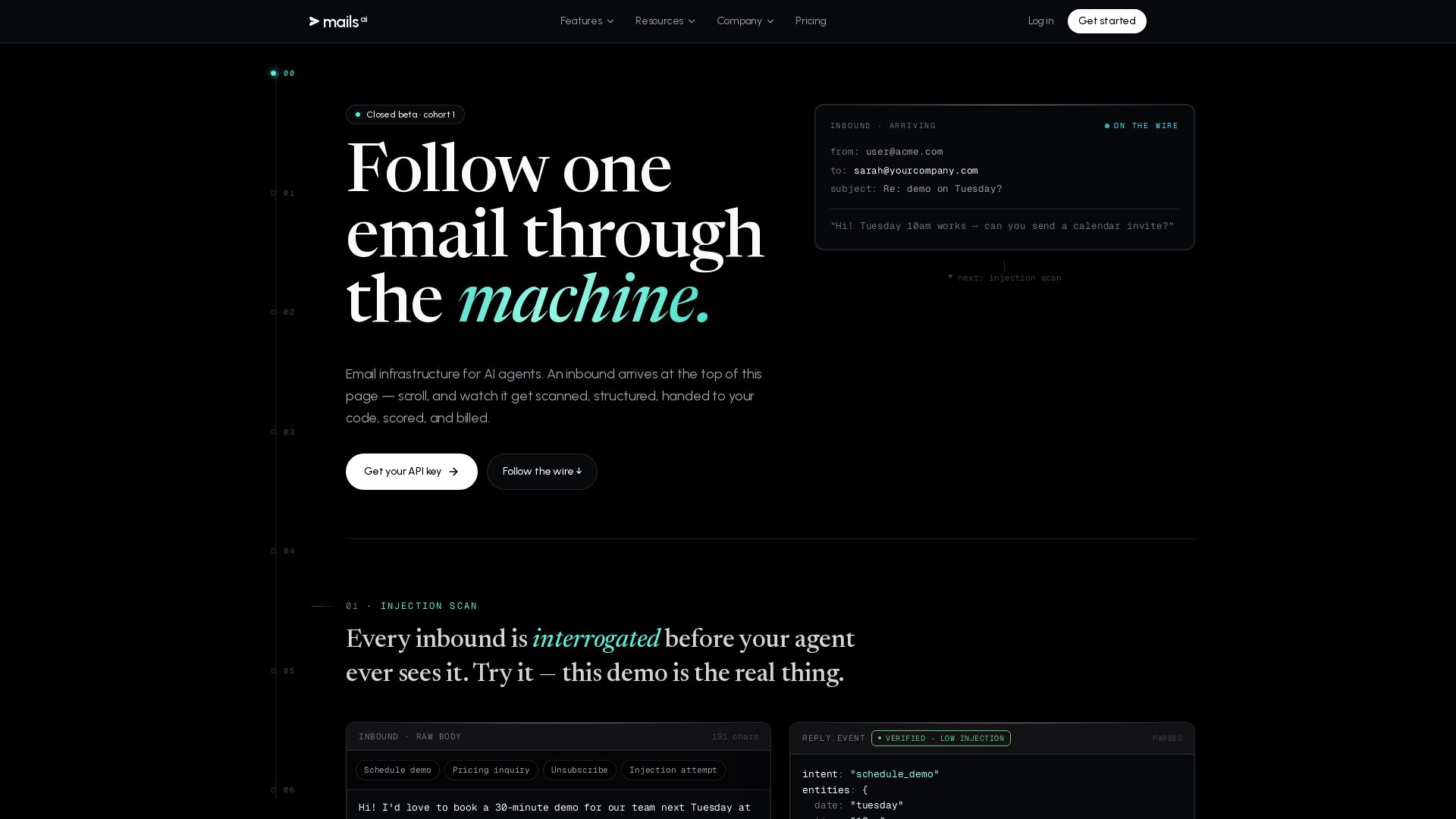Click the Get your API key button
Image resolution: width=1456 pixels, height=819 pixels.
tap(411, 472)
